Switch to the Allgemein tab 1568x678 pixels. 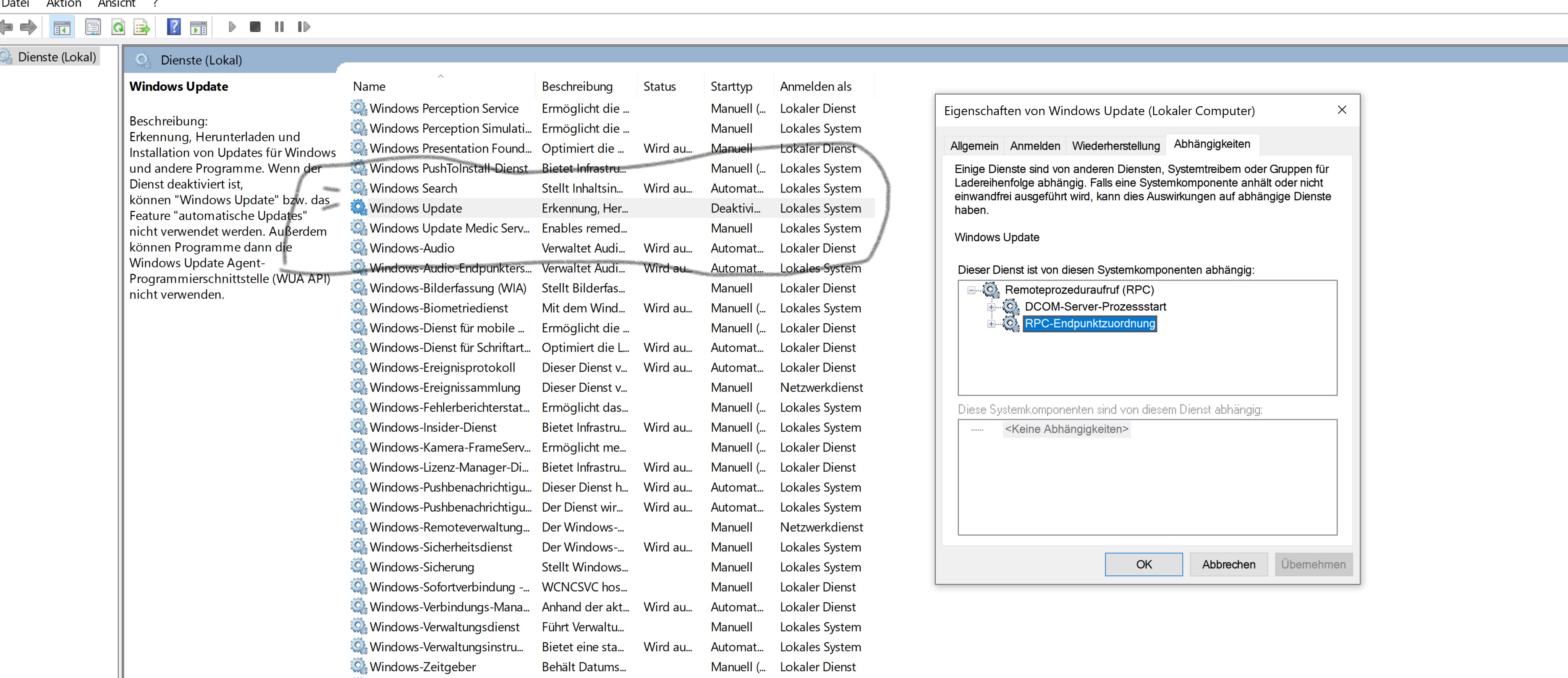tap(973, 146)
